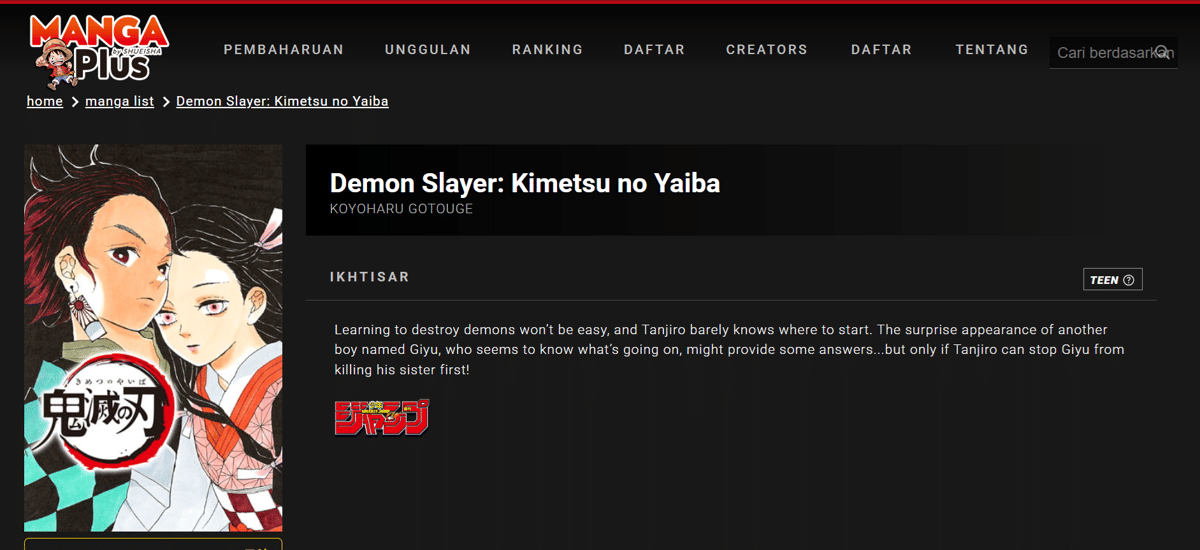Click the question mark beside TEEN
This screenshot has width=1200, height=550.
point(1129,280)
